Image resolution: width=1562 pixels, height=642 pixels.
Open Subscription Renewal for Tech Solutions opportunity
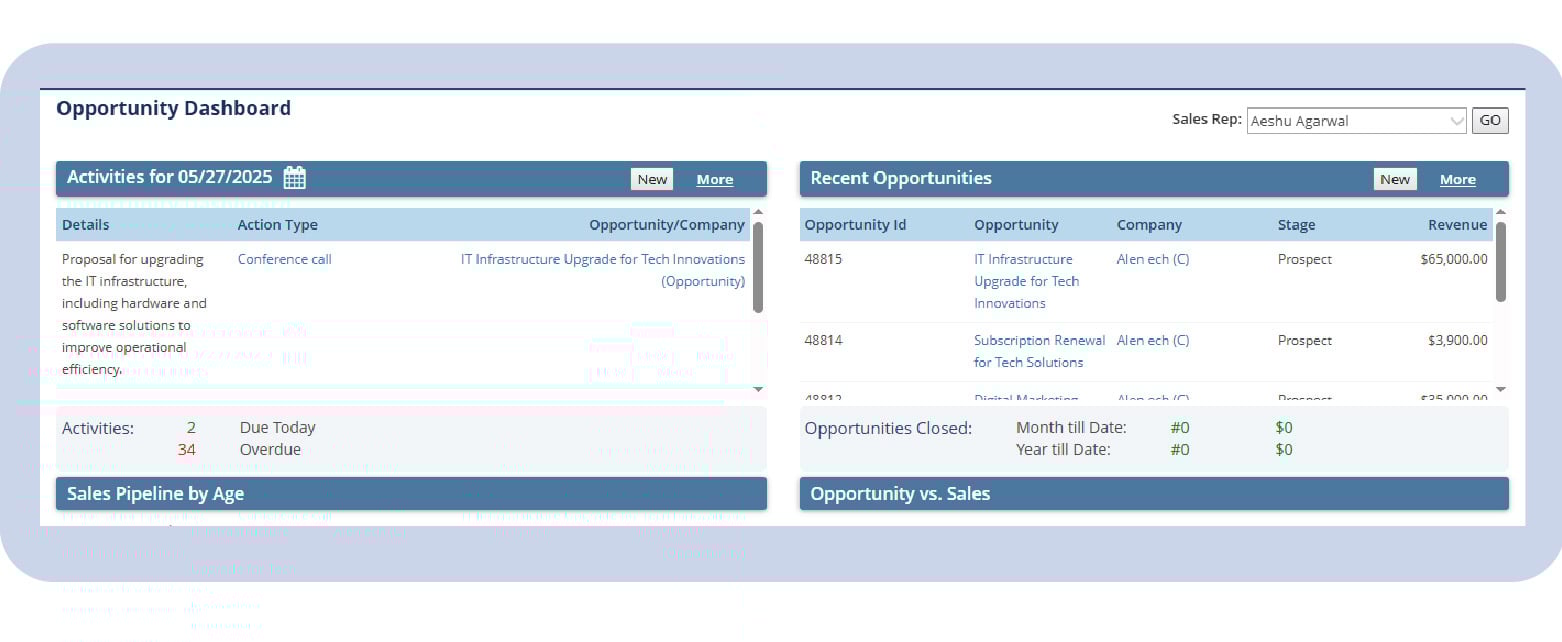[x=1040, y=351]
